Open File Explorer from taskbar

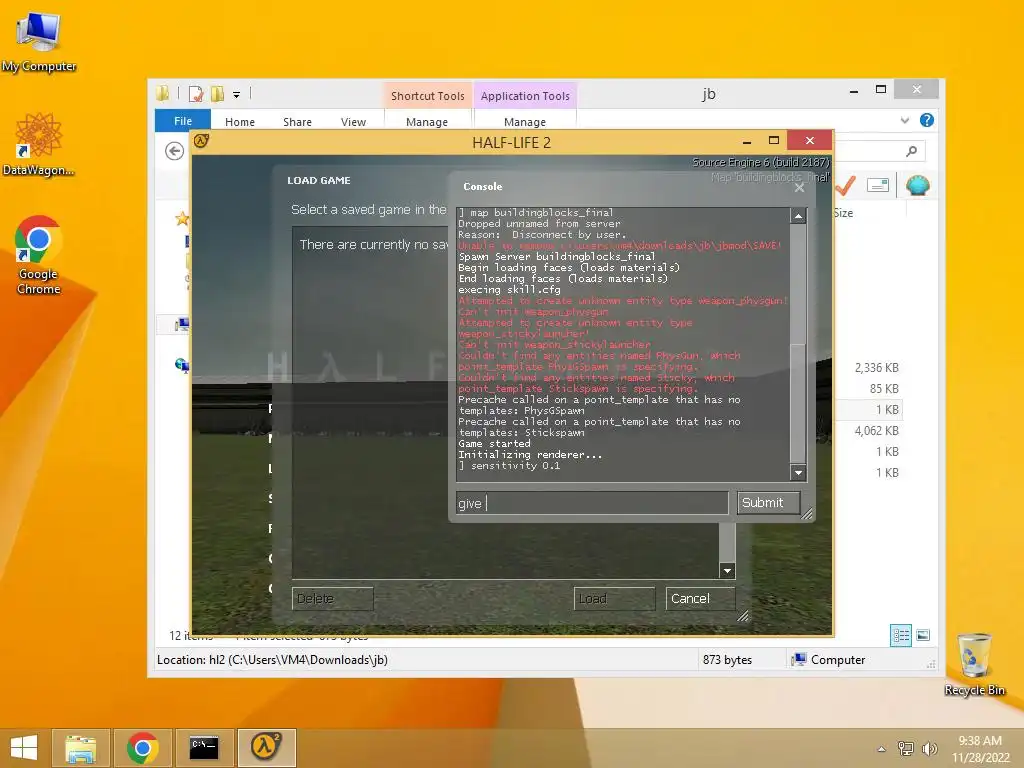[x=81, y=748]
